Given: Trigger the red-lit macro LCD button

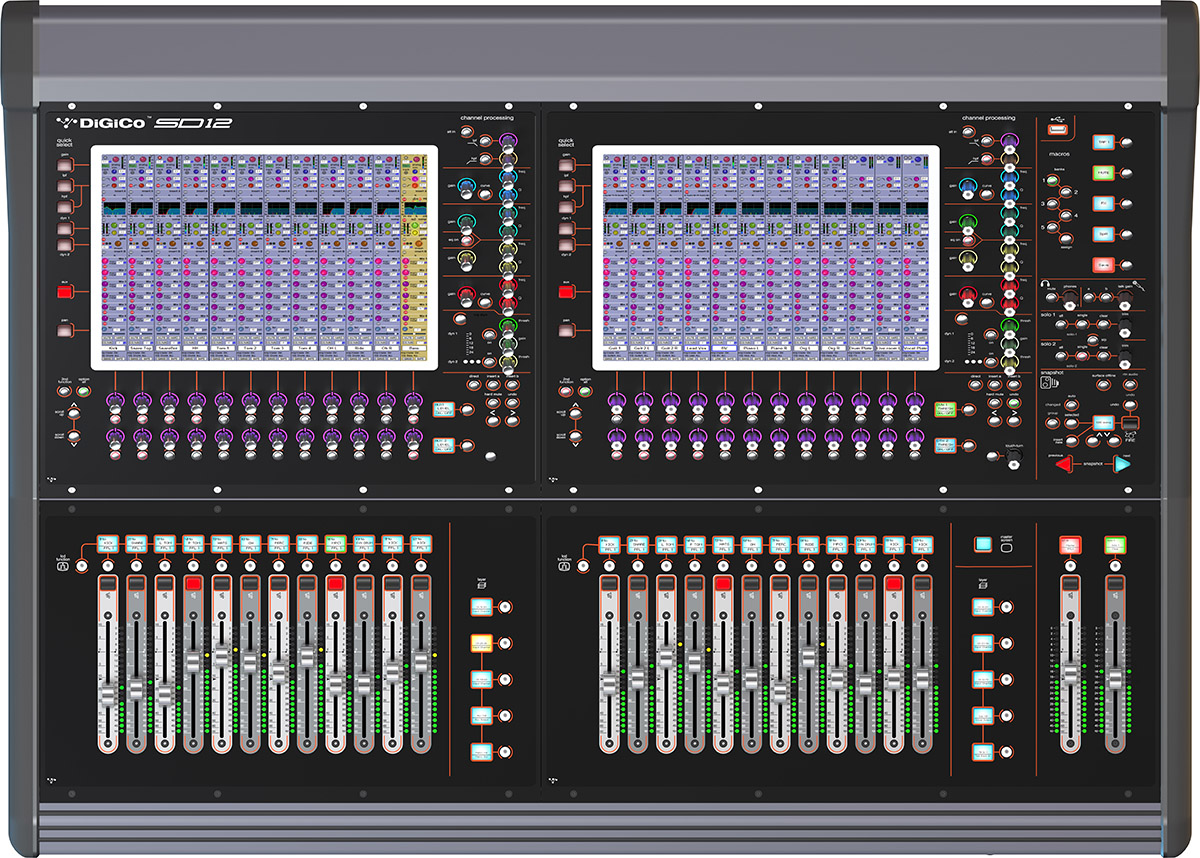Looking at the screenshot, I should point(1103,265).
